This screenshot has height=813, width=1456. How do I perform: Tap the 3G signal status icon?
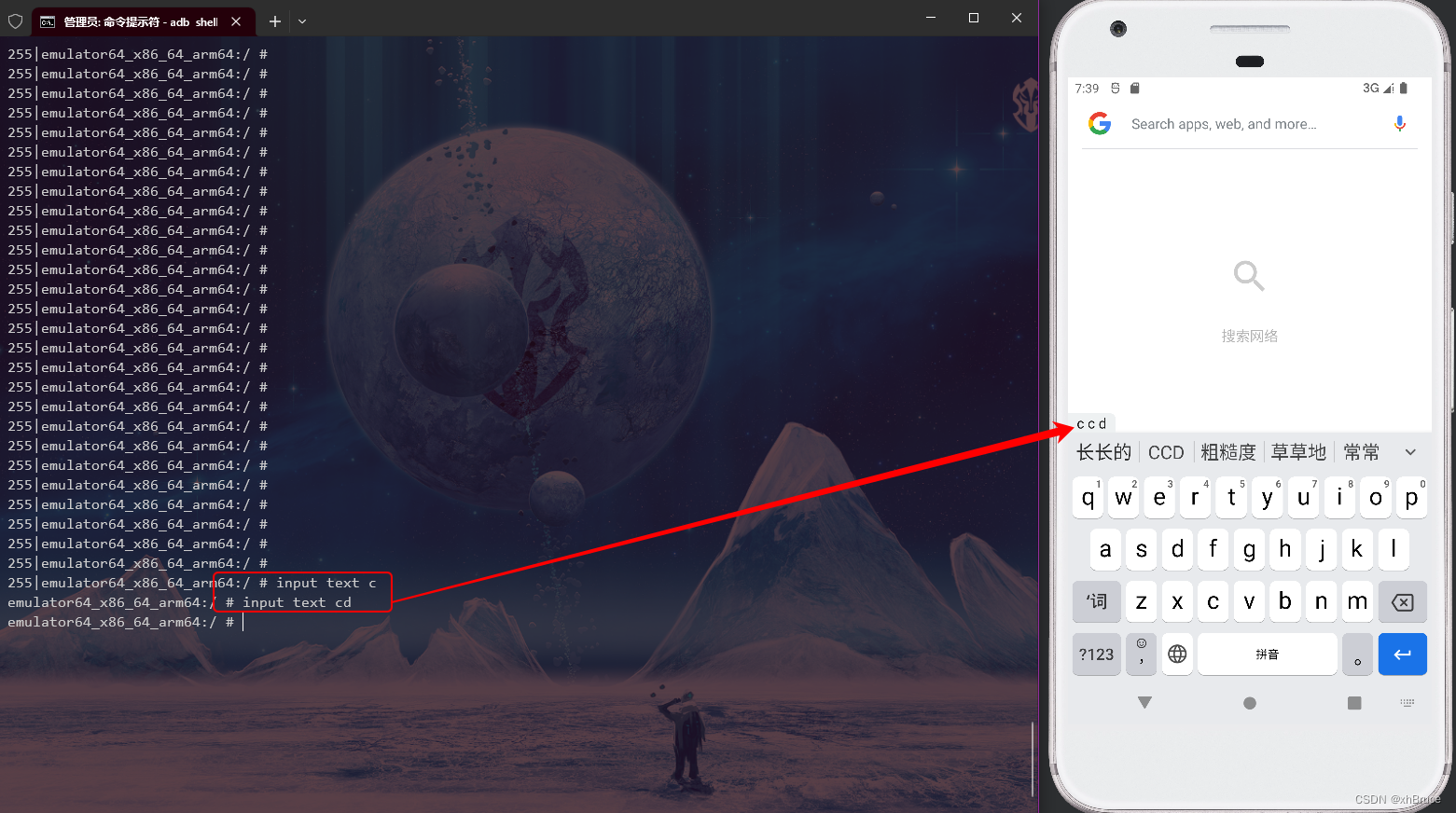point(1378,88)
